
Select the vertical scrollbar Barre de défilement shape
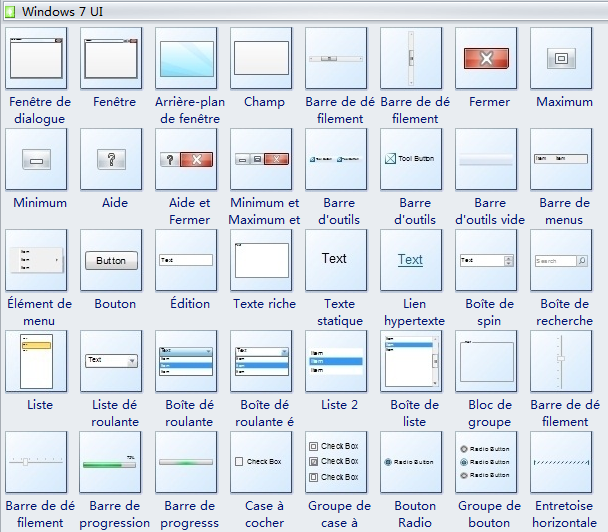(x=411, y=58)
